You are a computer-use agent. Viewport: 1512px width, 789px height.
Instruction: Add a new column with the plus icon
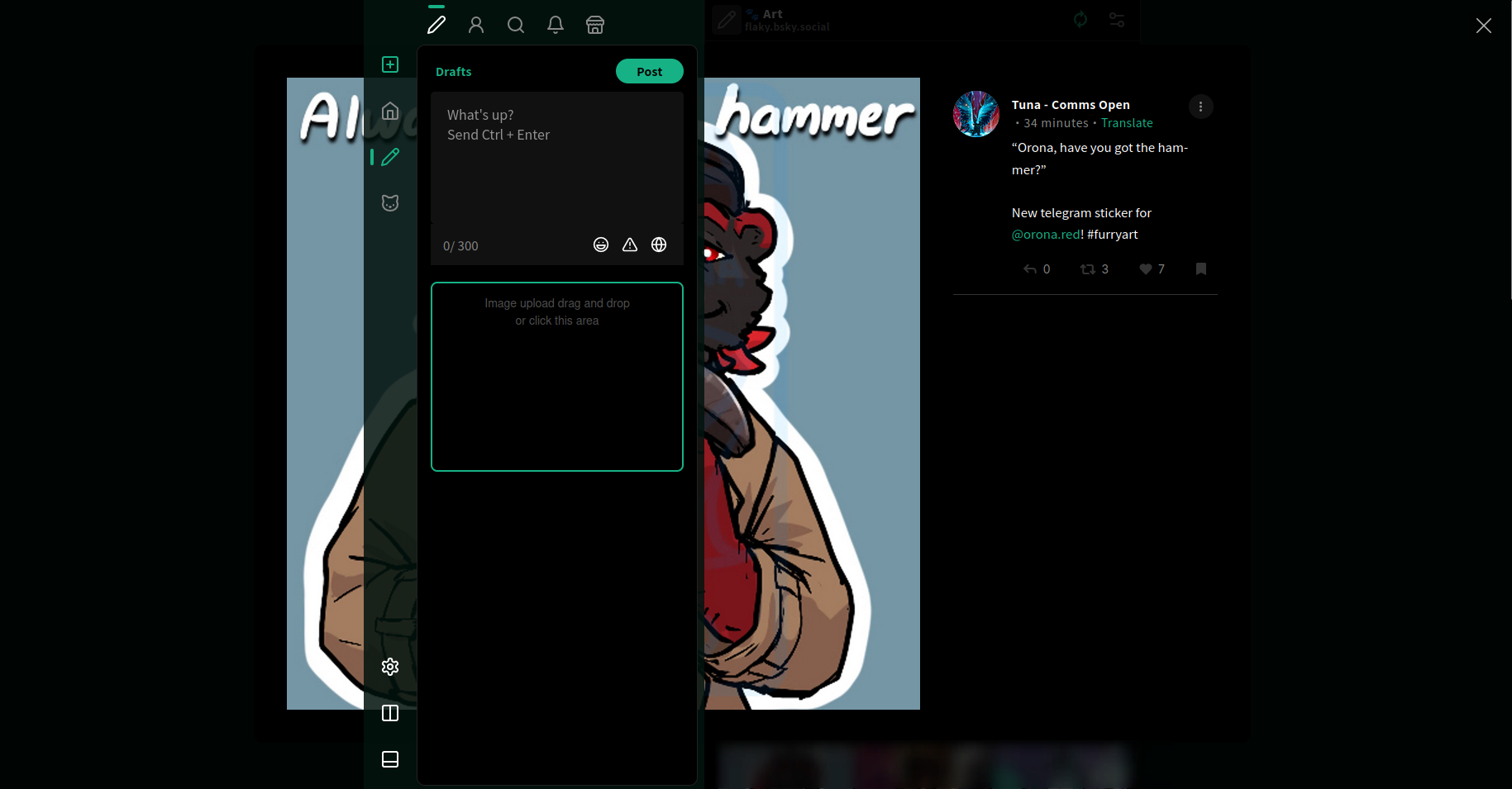389,63
